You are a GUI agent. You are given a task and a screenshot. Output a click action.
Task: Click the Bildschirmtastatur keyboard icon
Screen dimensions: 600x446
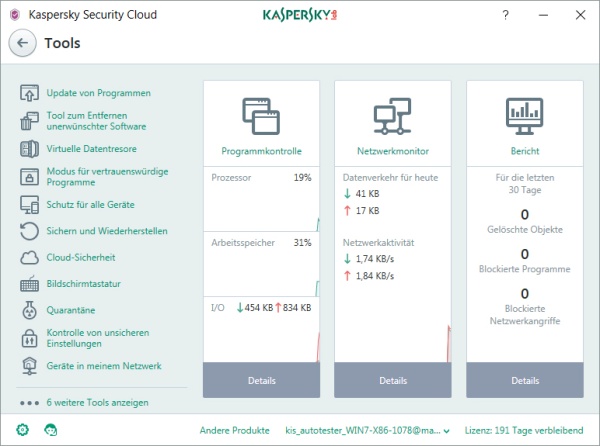29,284
